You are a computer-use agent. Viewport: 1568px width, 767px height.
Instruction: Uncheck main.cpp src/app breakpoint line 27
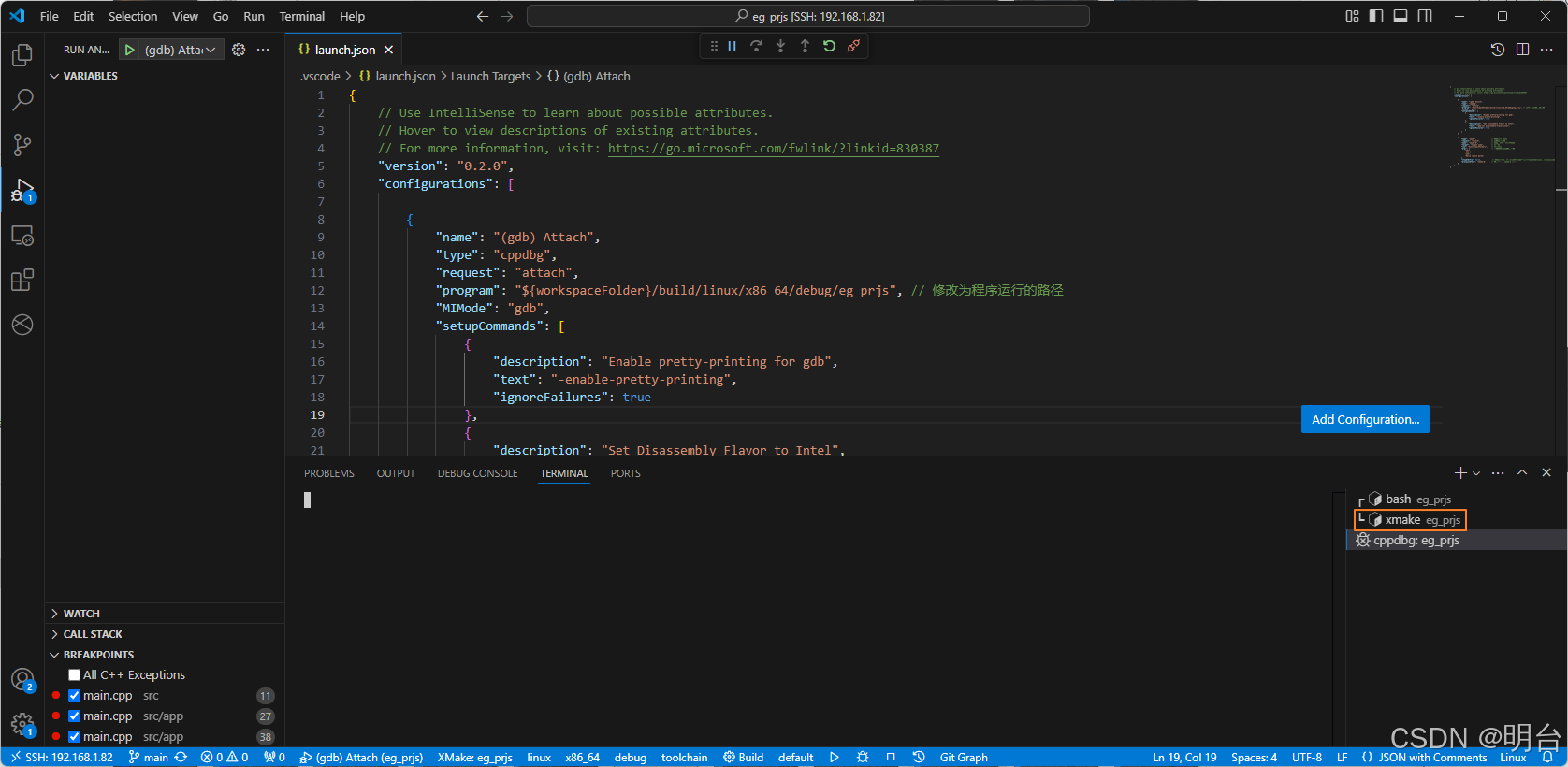point(75,716)
